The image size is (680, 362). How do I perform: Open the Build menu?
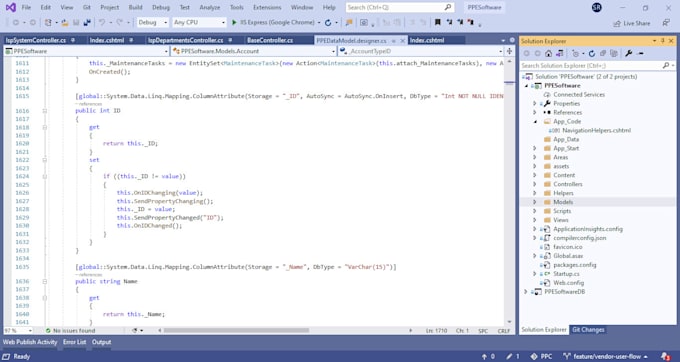pos(135,7)
